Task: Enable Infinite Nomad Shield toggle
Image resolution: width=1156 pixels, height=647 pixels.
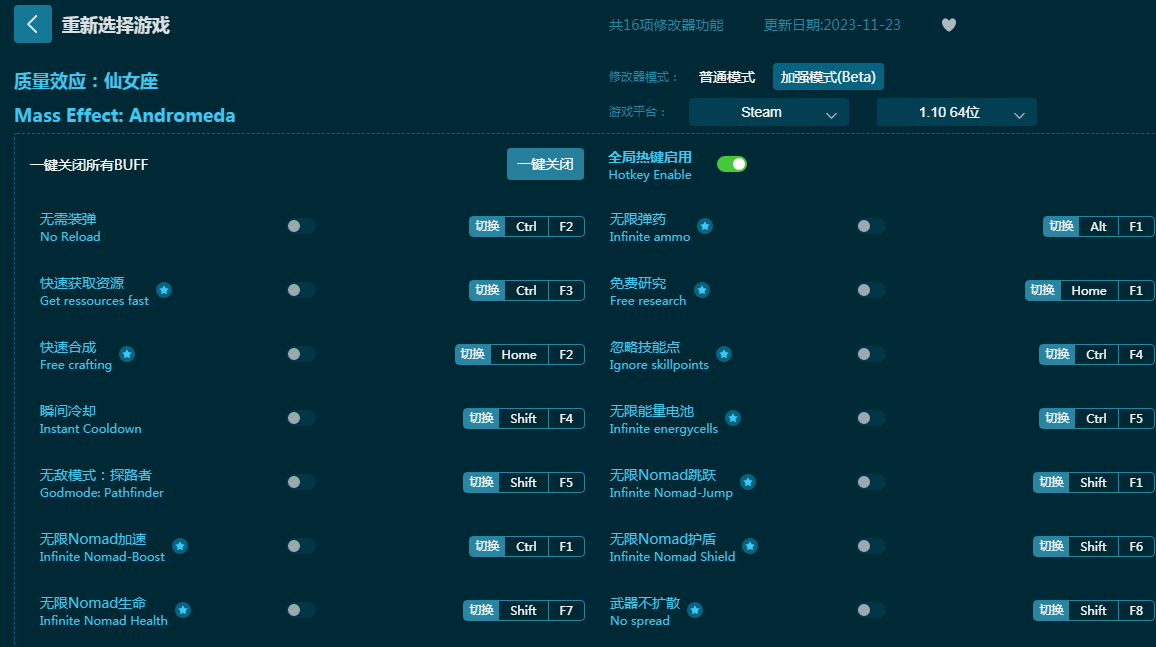Action: 871,546
